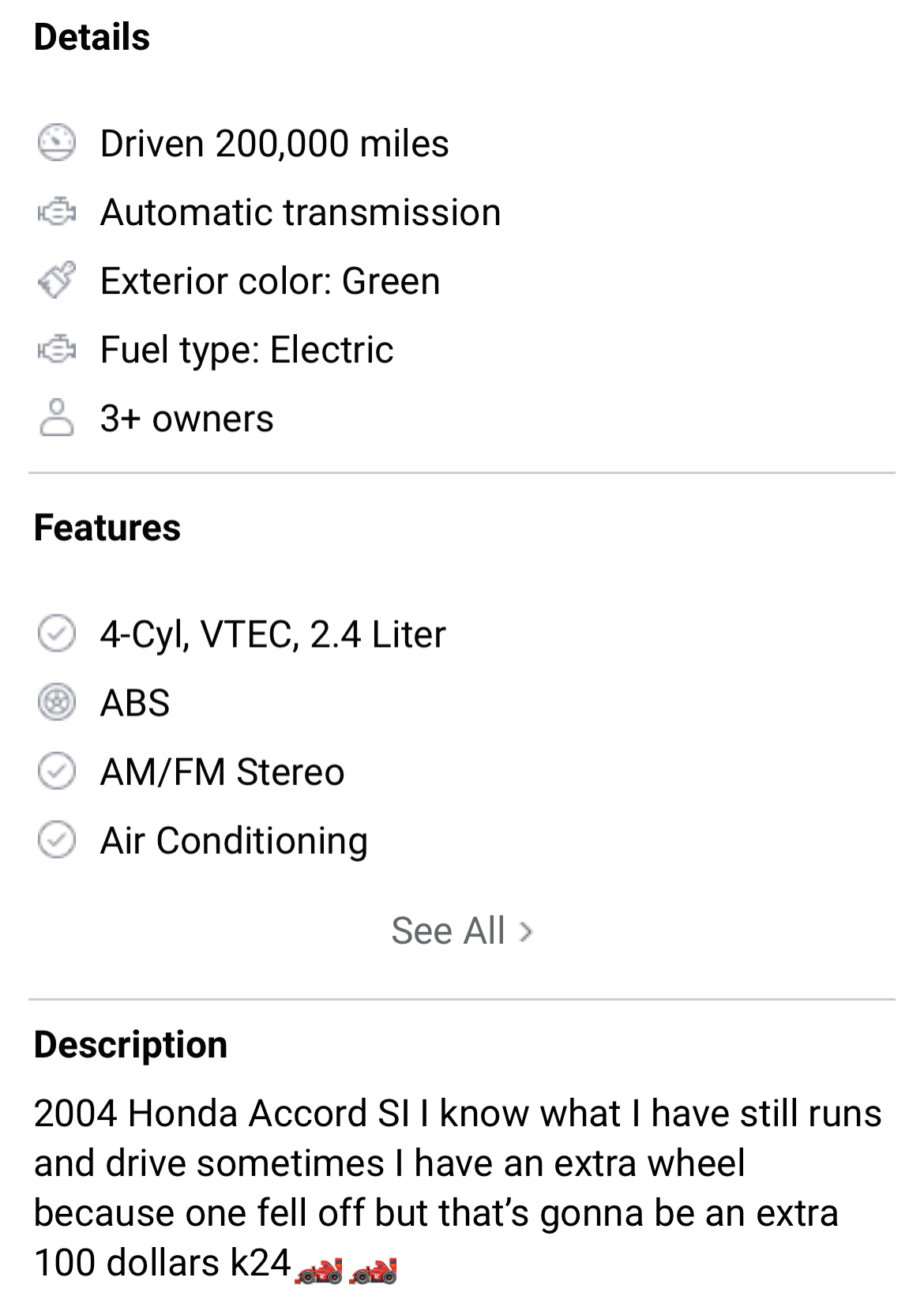Screen dimensions: 924x1300
Task: Click the wheel icon beside ABS
Action: 56,702
